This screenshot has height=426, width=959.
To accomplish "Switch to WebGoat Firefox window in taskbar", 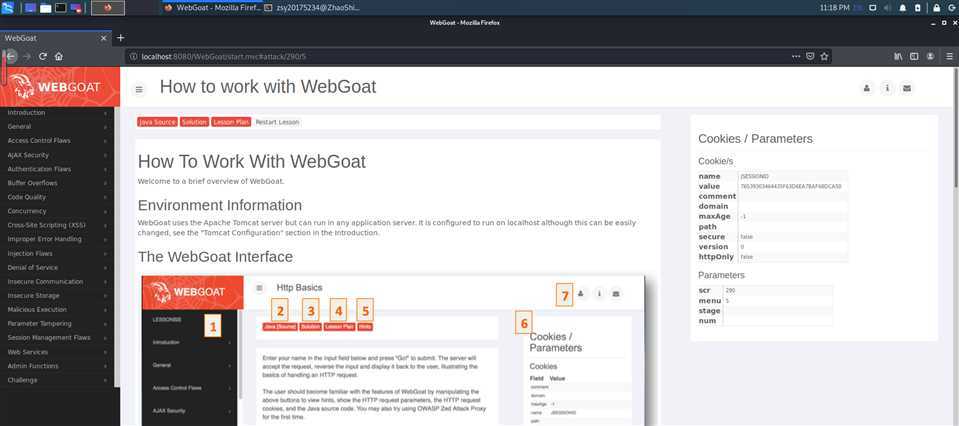I will pos(213,8).
